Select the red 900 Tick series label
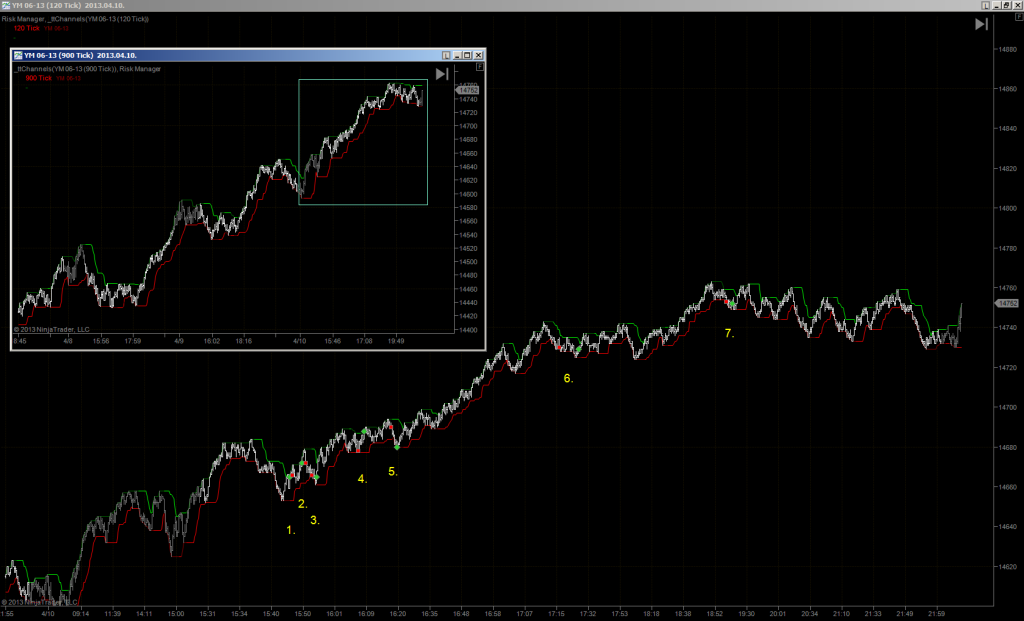Screen dimensions: 1024x621 point(39,78)
